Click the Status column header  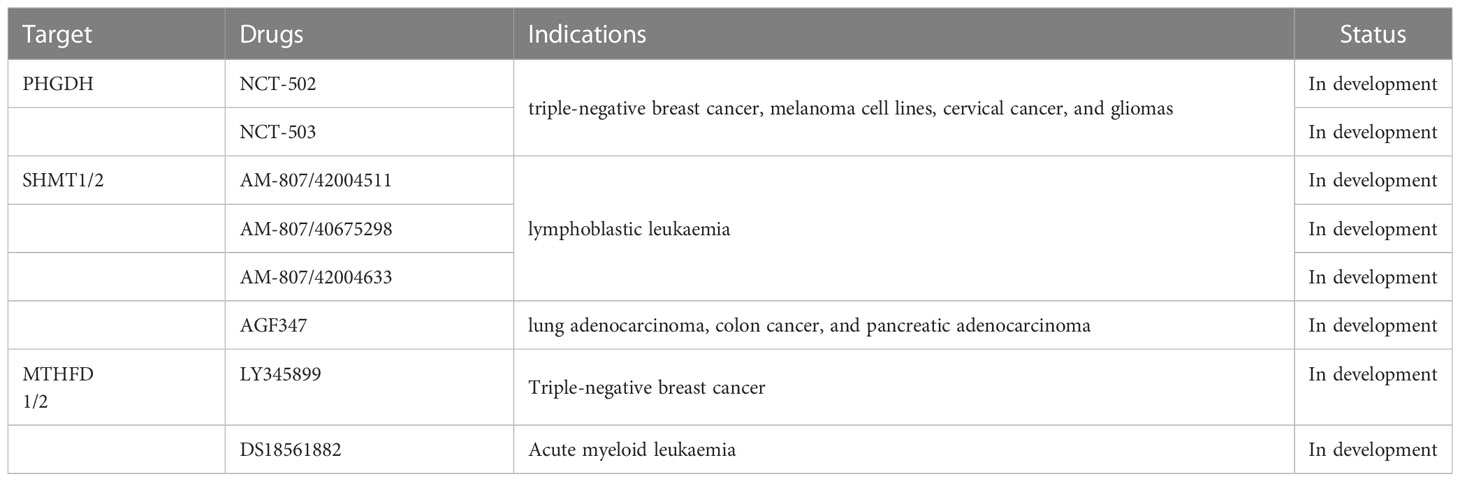1373,34
